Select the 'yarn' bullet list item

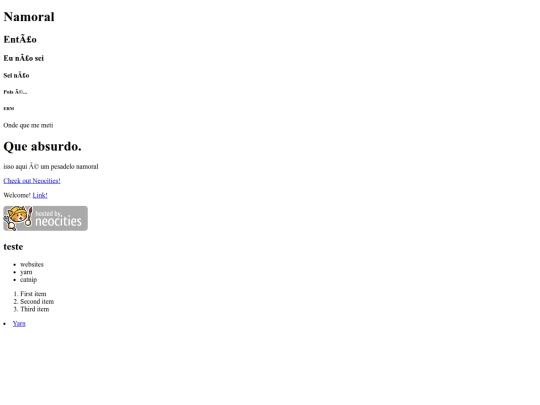coord(26,272)
